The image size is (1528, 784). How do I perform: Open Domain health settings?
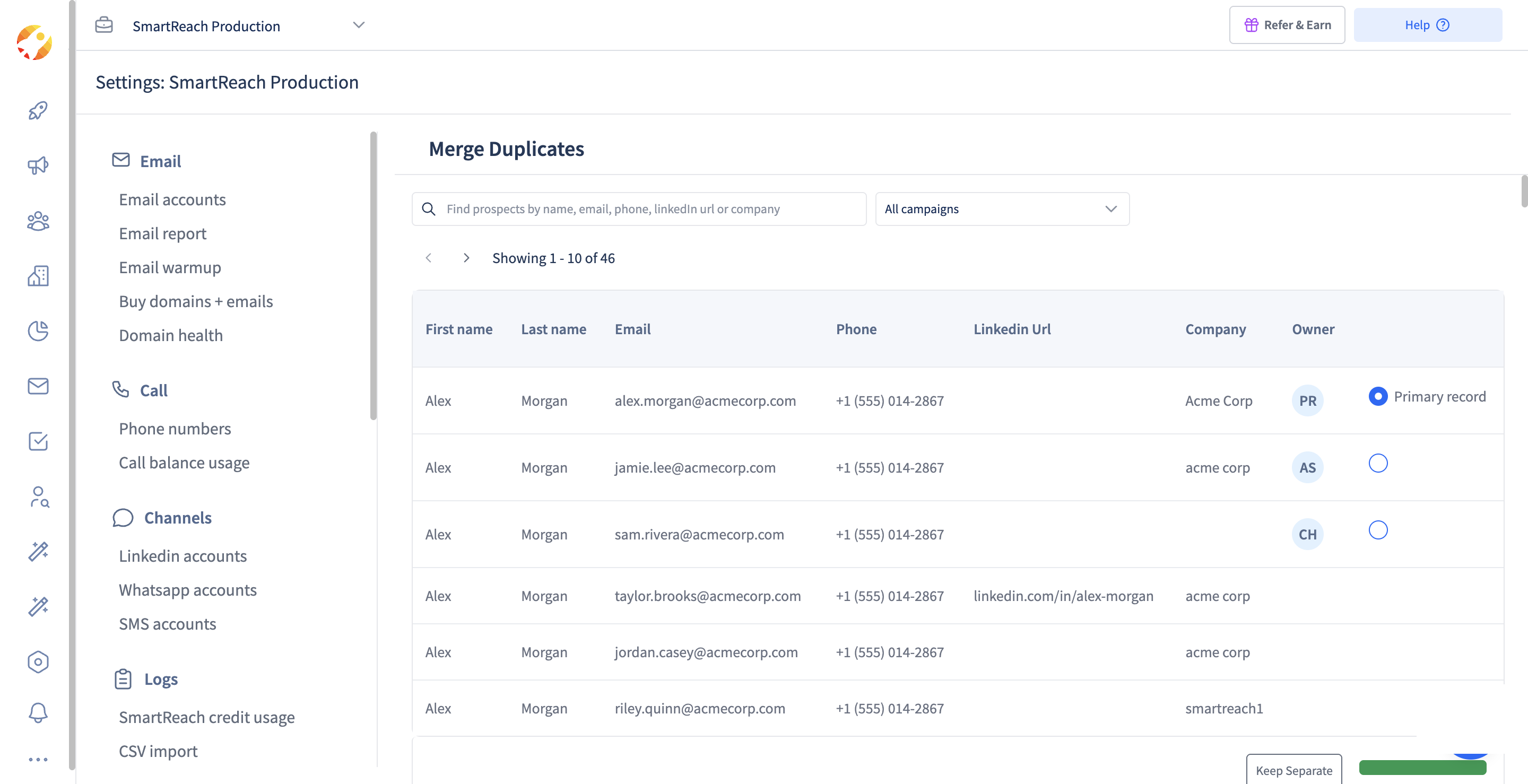(171, 335)
